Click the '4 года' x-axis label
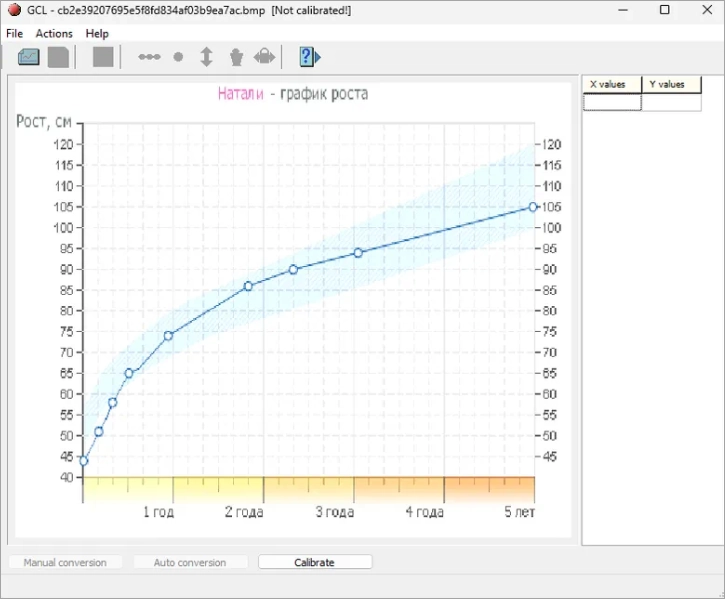The image size is (725, 599). point(424,512)
